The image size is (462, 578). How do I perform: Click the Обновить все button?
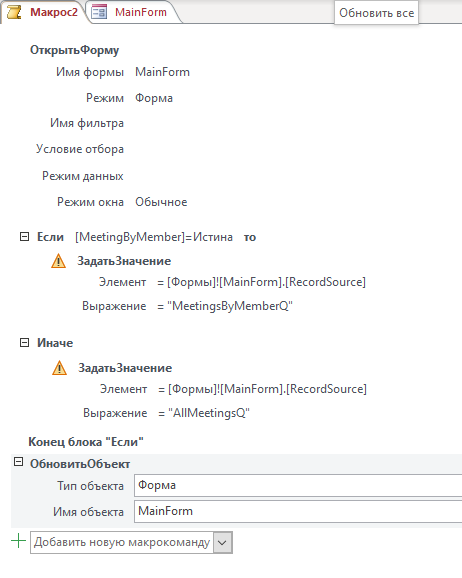[x=376, y=13]
